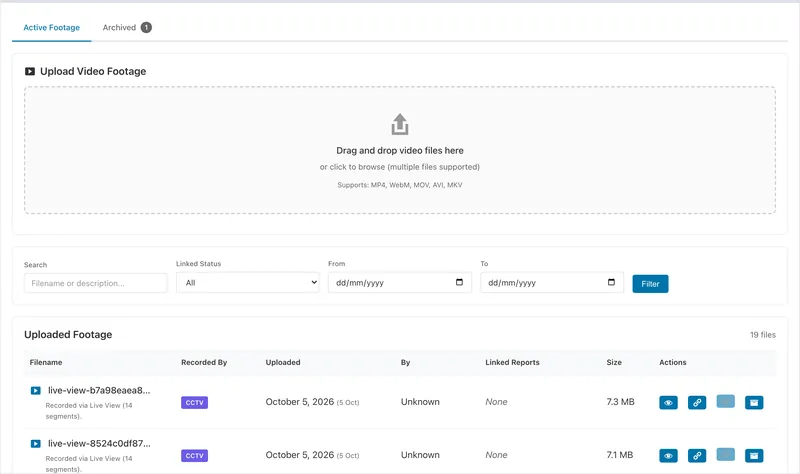Click the video icon beside live-view-b7a98eaea8

coord(35,391)
